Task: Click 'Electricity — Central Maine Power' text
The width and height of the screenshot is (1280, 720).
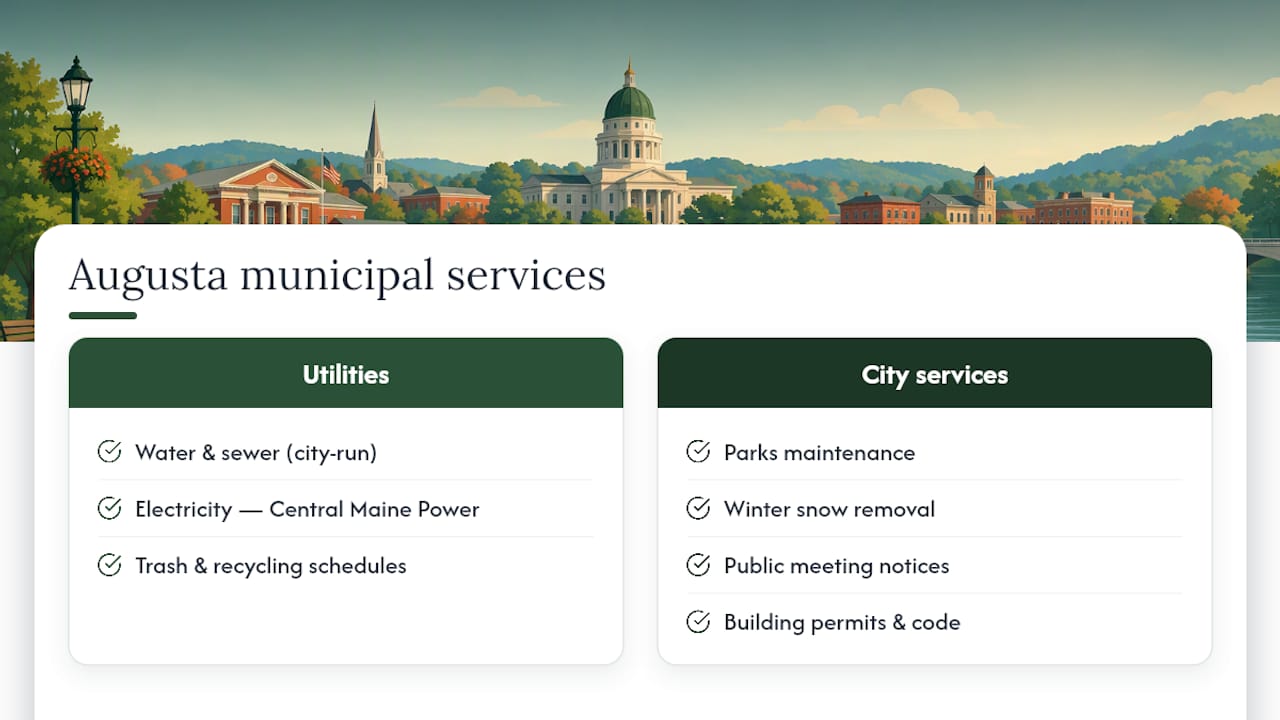Action: 307,509
